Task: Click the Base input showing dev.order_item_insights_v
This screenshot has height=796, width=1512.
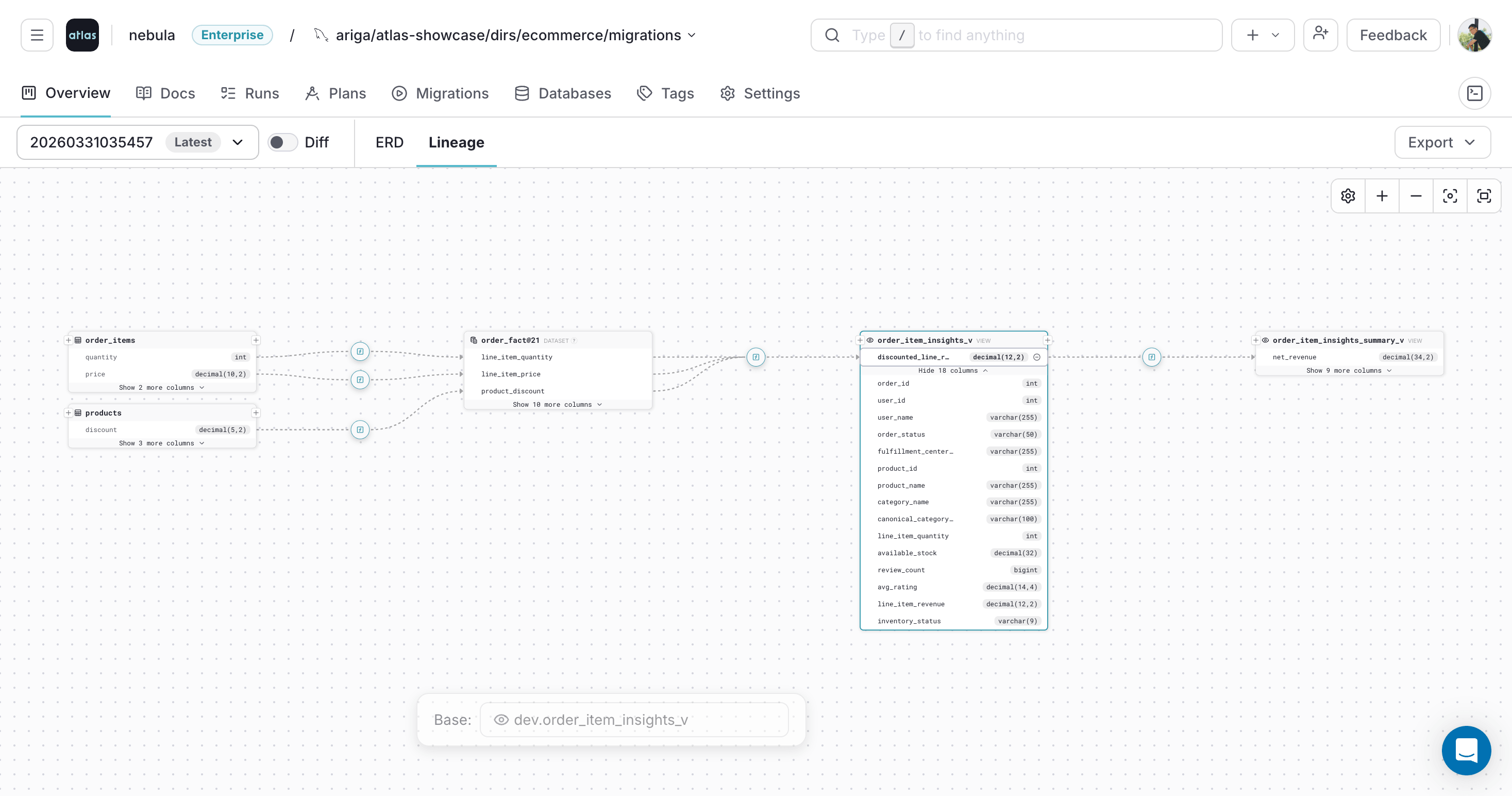Action: coord(634,719)
